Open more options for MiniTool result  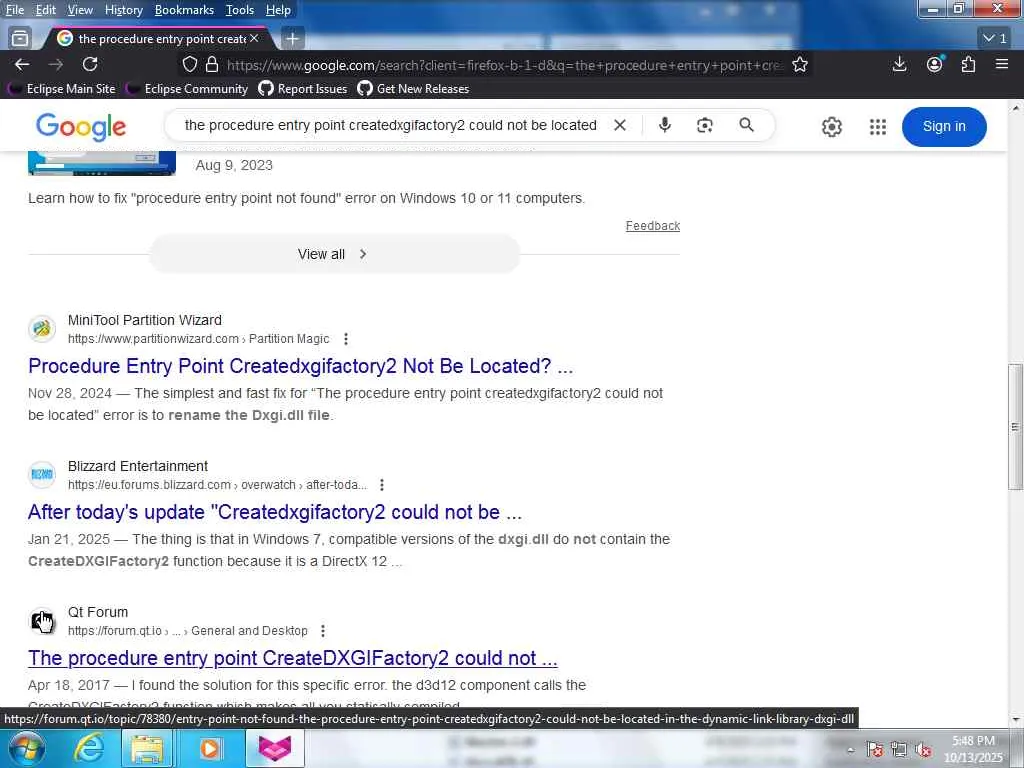(x=346, y=339)
